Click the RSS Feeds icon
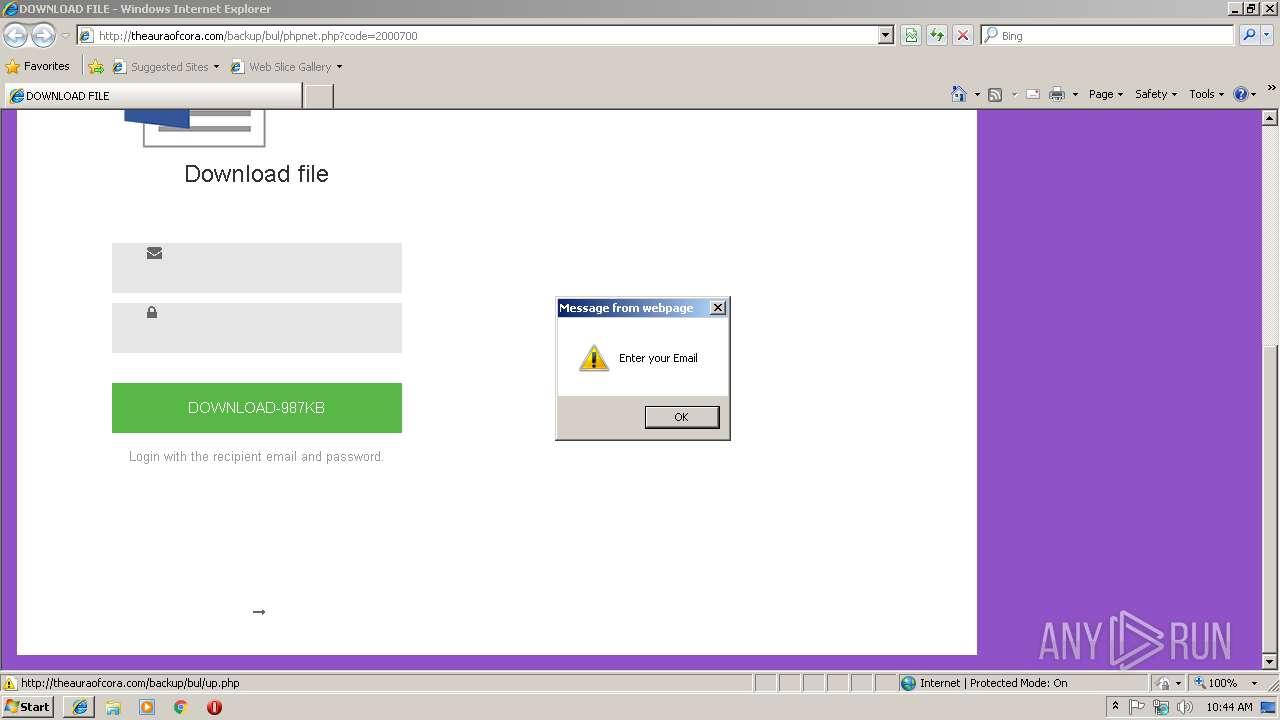 pyautogui.click(x=995, y=94)
